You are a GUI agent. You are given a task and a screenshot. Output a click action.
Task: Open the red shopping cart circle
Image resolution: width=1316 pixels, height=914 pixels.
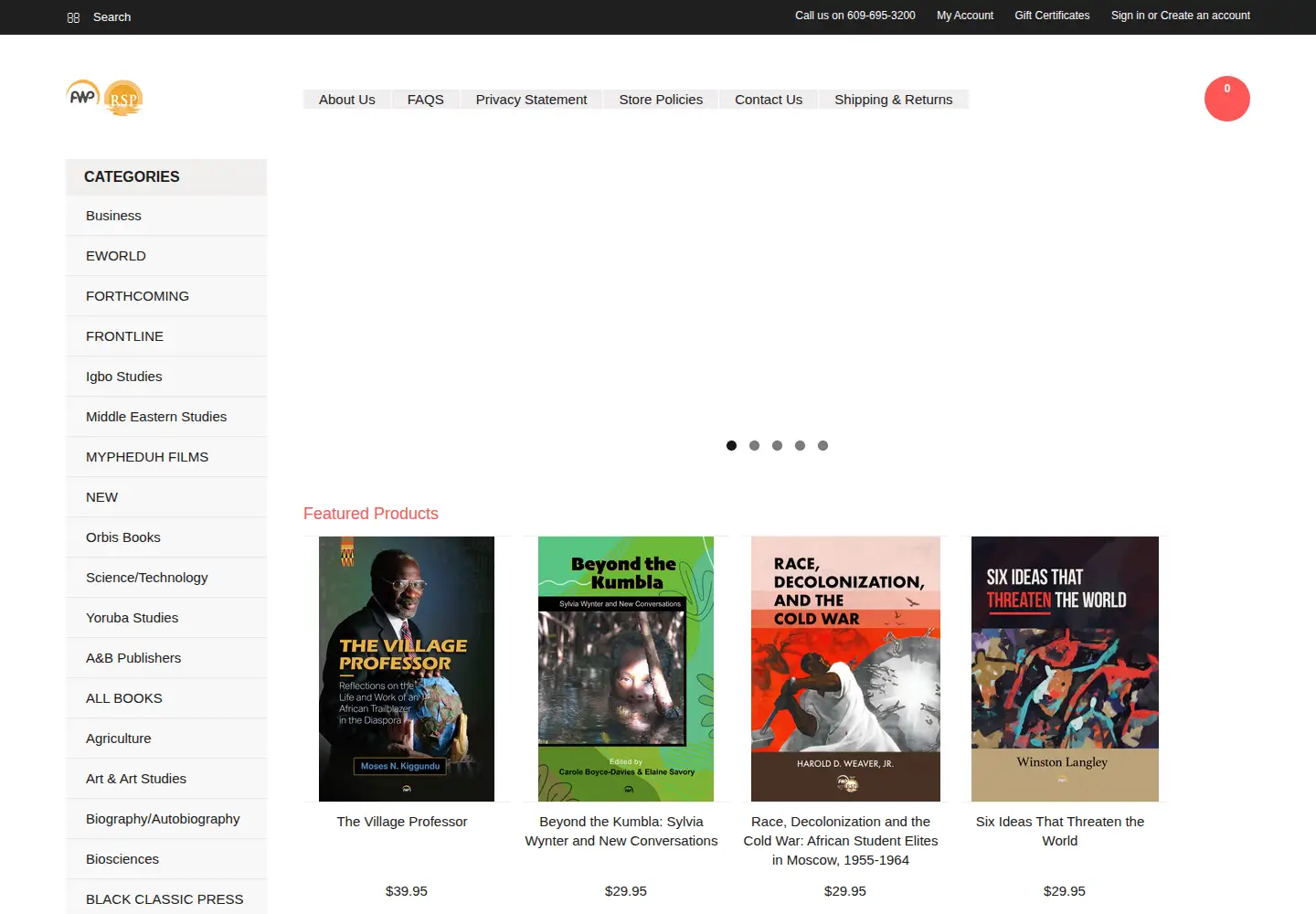coord(1226,99)
